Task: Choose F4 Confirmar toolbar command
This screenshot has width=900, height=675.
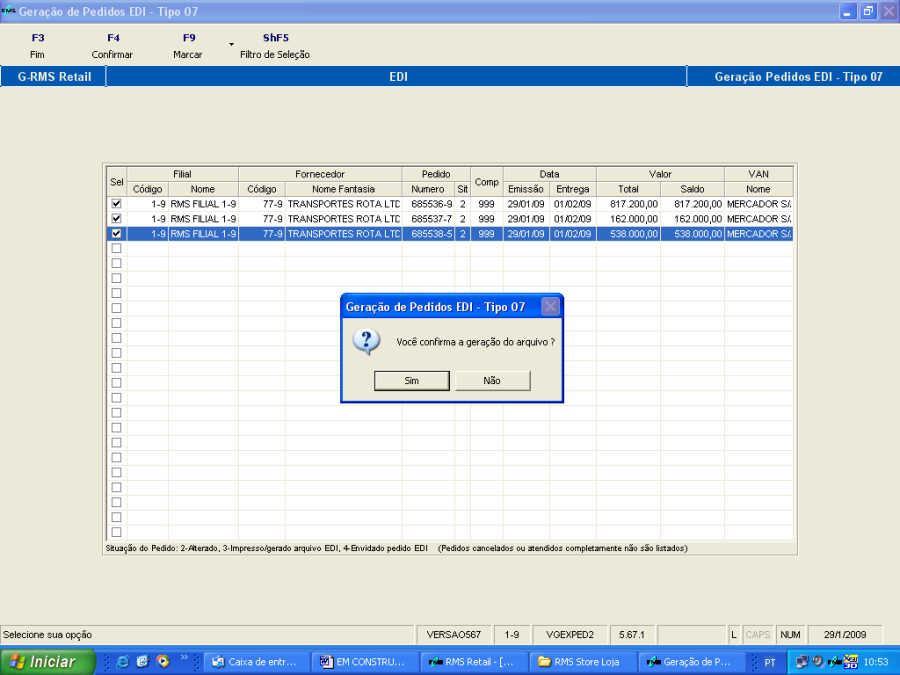Action: (x=112, y=46)
